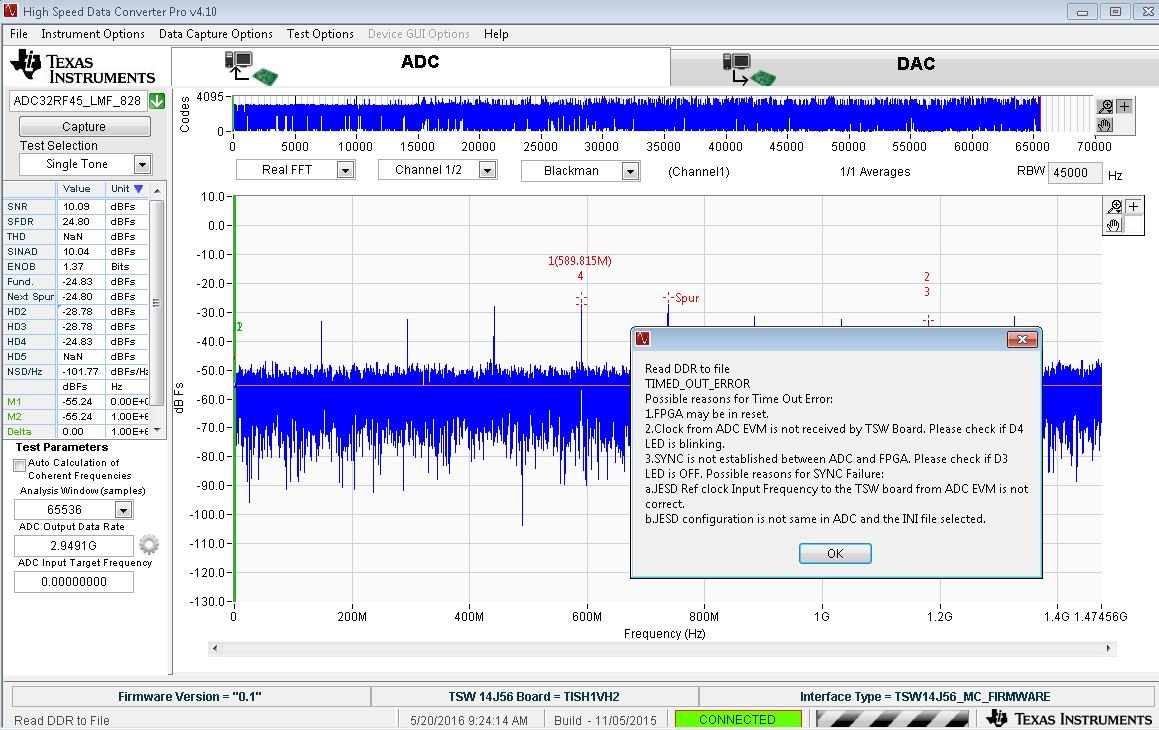
Task: Click the ENOB value 1.37 cell
Action: click(80, 267)
